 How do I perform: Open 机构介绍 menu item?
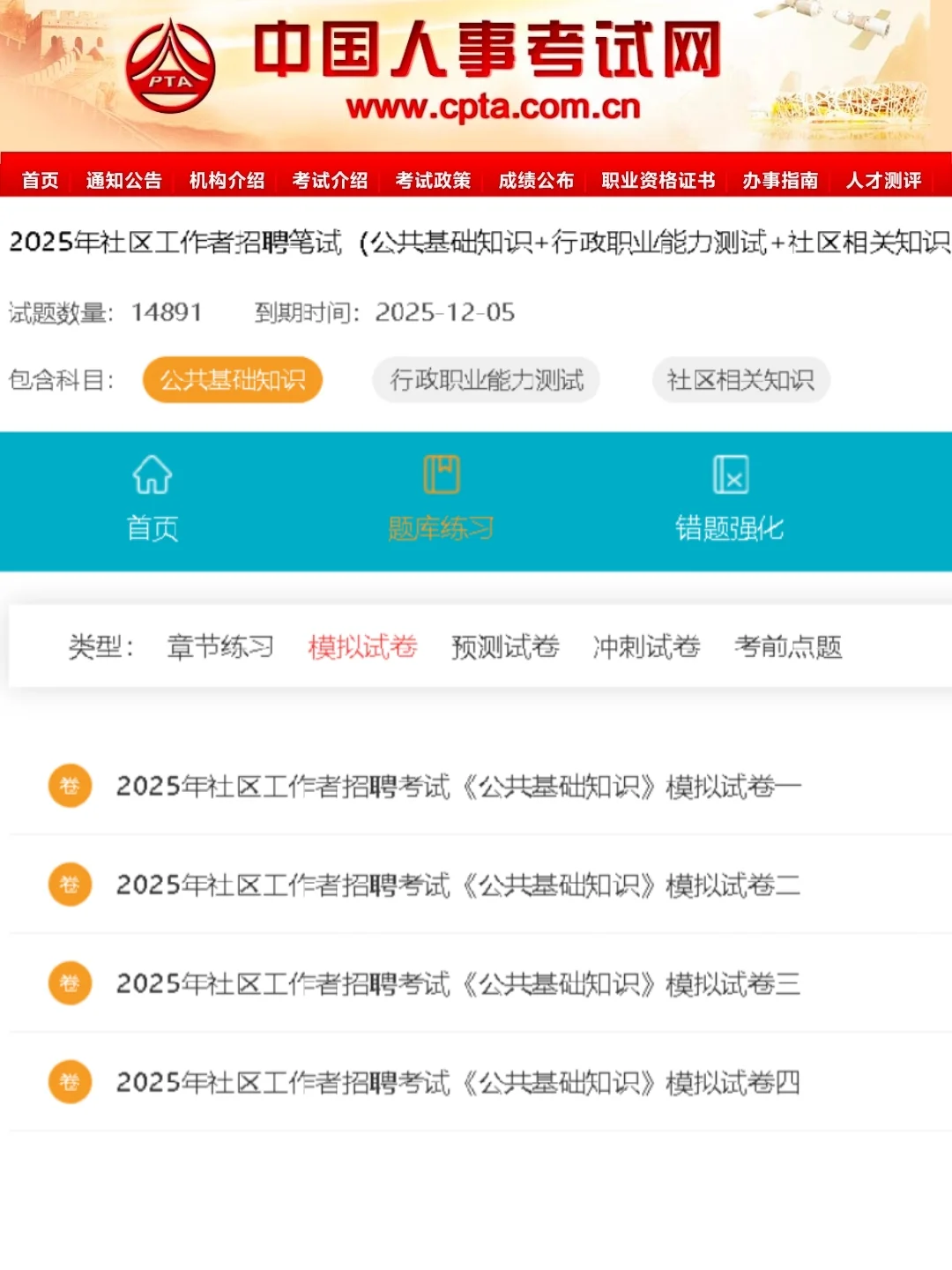227,181
